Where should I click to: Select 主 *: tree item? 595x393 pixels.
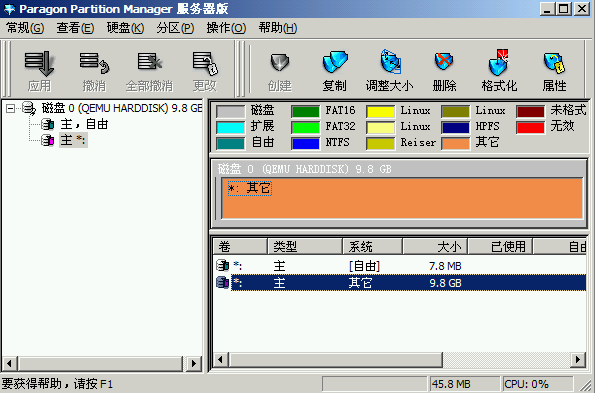click(x=73, y=140)
